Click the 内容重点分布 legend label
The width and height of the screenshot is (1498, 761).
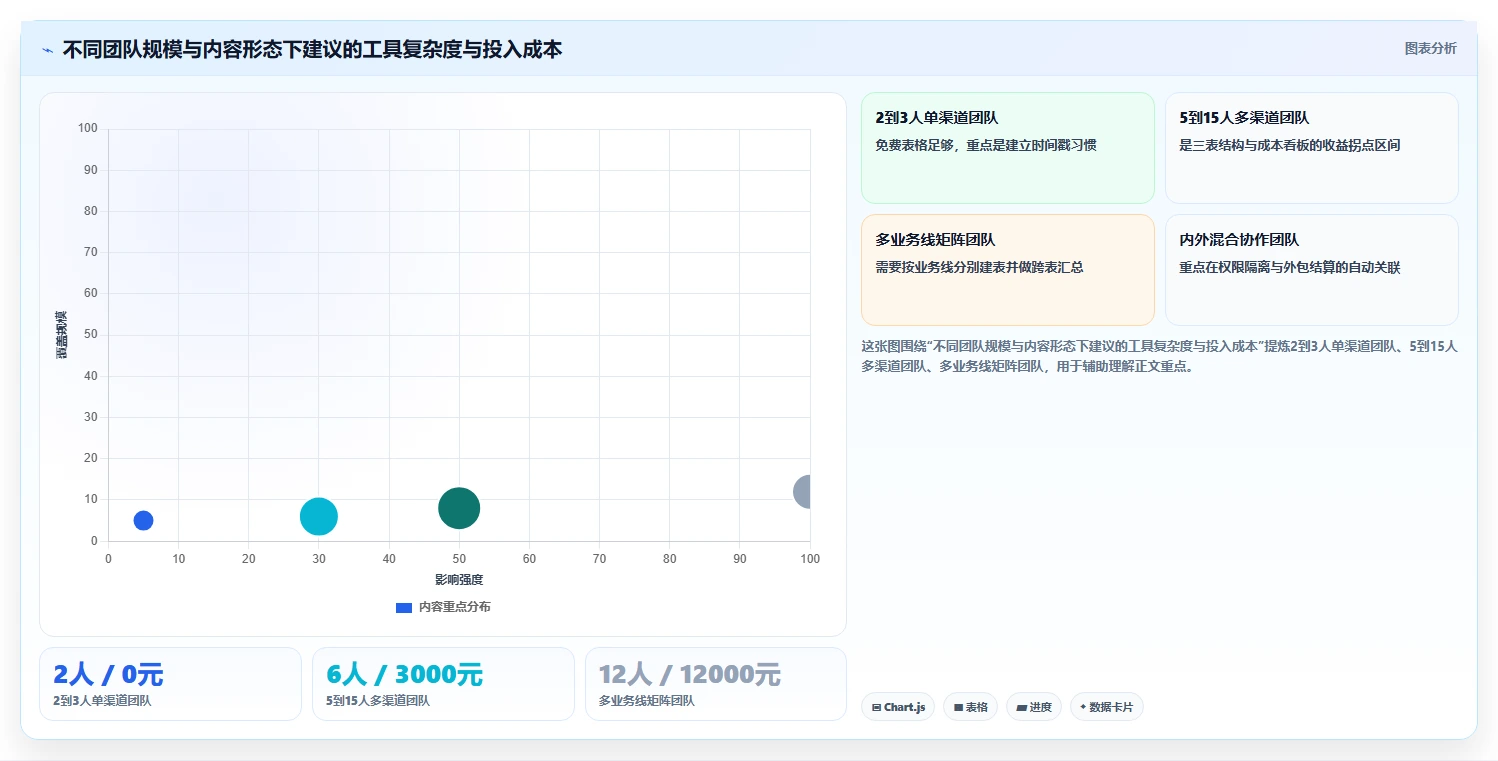[454, 607]
